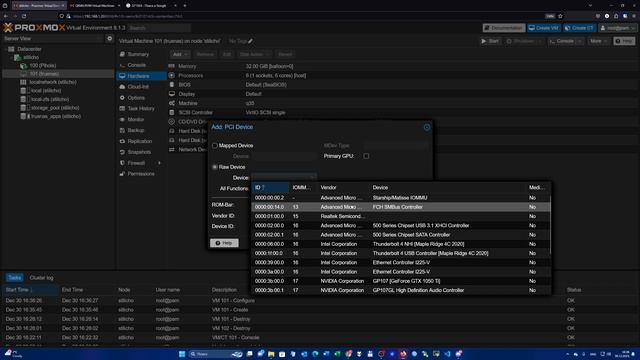Choose the Starship/Matisse IOMMU device

pos(401,198)
